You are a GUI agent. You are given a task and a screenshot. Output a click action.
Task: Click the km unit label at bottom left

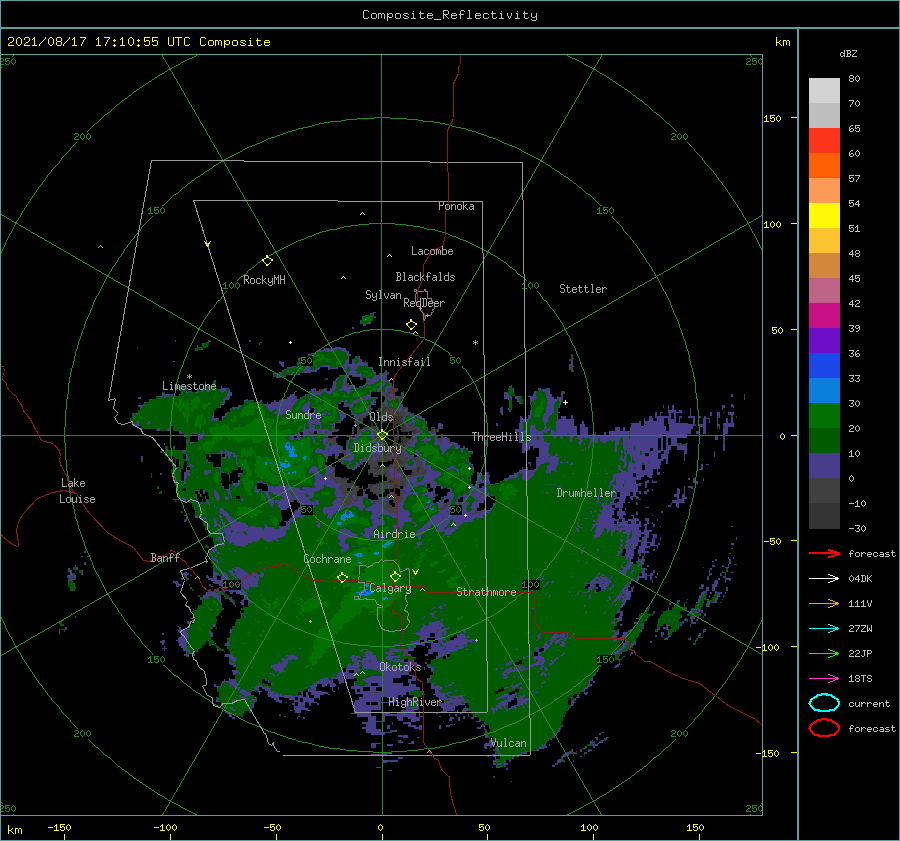tap(14, 830)
